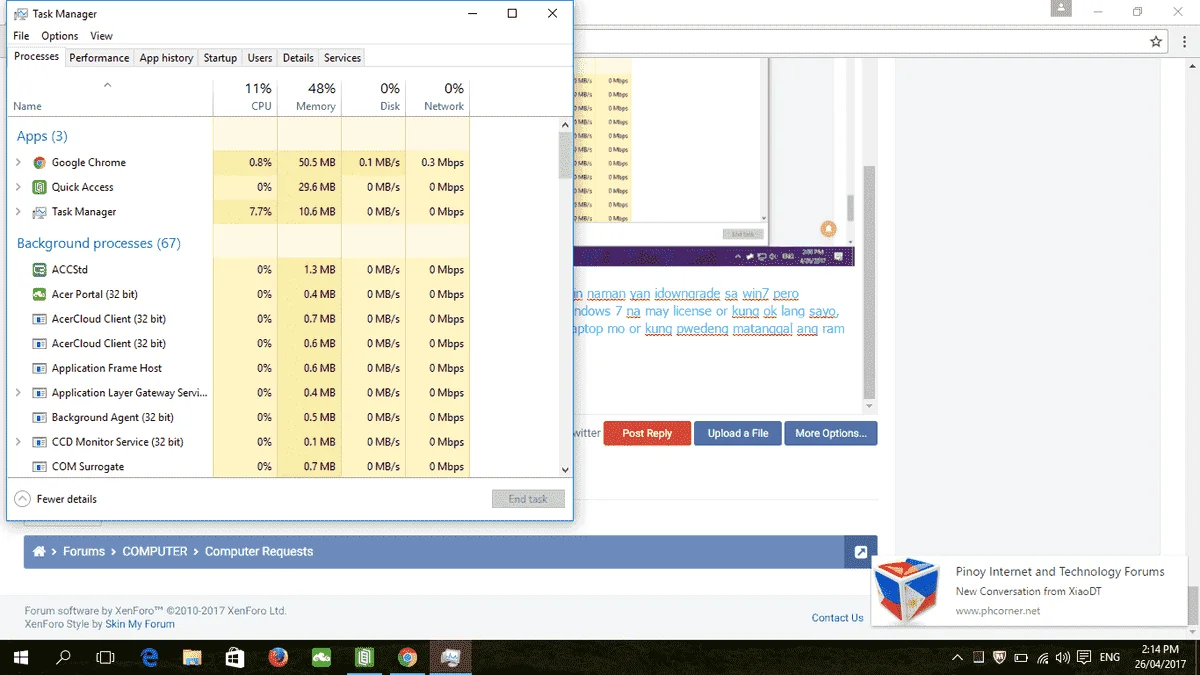Click the Upload a File button
Image resolution: width=1200 pixels, height=675 pixels.
pos(738,433)
